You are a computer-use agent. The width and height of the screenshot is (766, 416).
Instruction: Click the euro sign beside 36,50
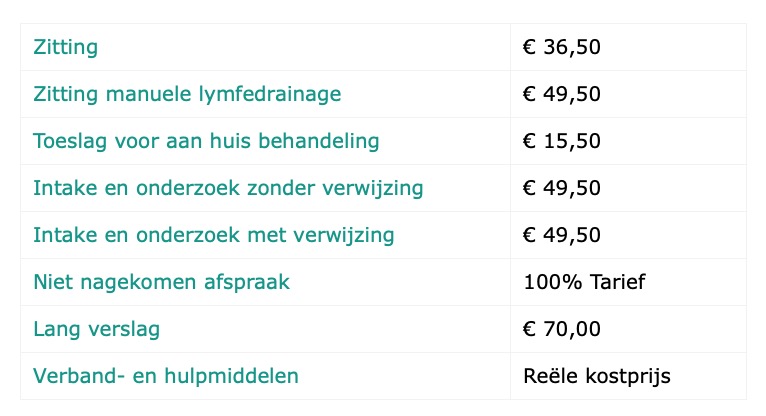(x=529, y=47)
